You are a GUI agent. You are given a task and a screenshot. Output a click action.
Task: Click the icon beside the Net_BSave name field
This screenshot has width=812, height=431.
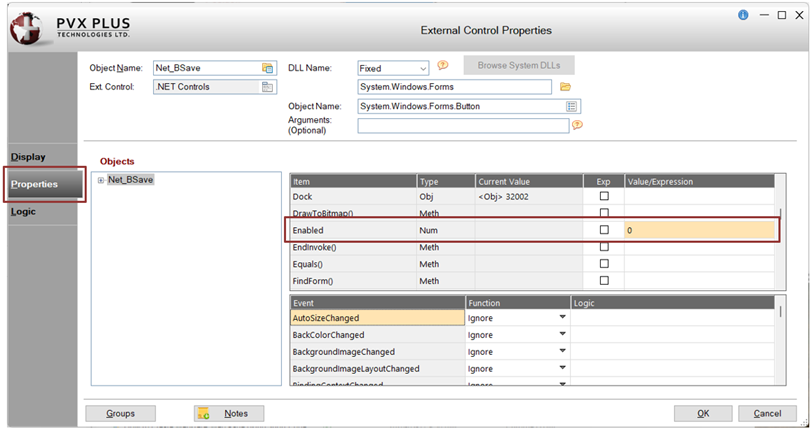(267, 68)
